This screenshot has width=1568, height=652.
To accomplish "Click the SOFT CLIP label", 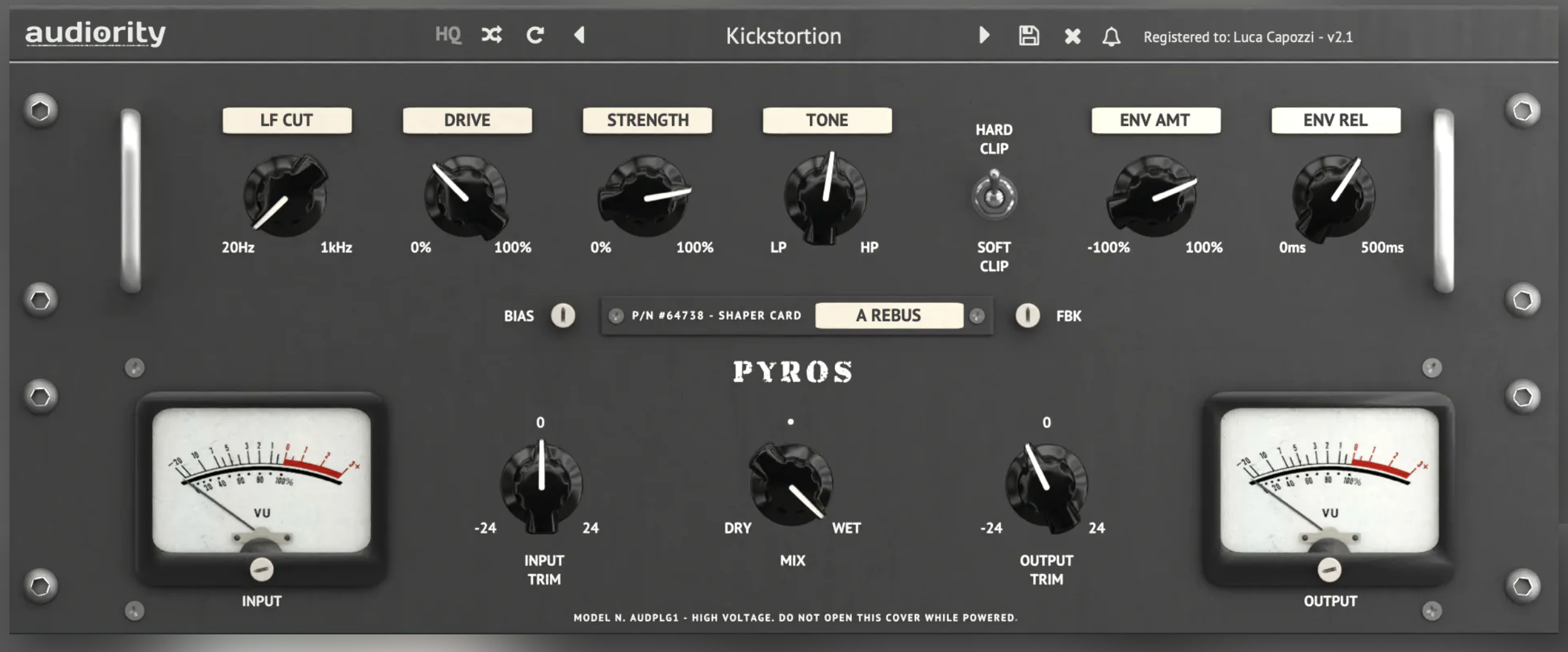I will pyautogui.click(x=994, y=257).
